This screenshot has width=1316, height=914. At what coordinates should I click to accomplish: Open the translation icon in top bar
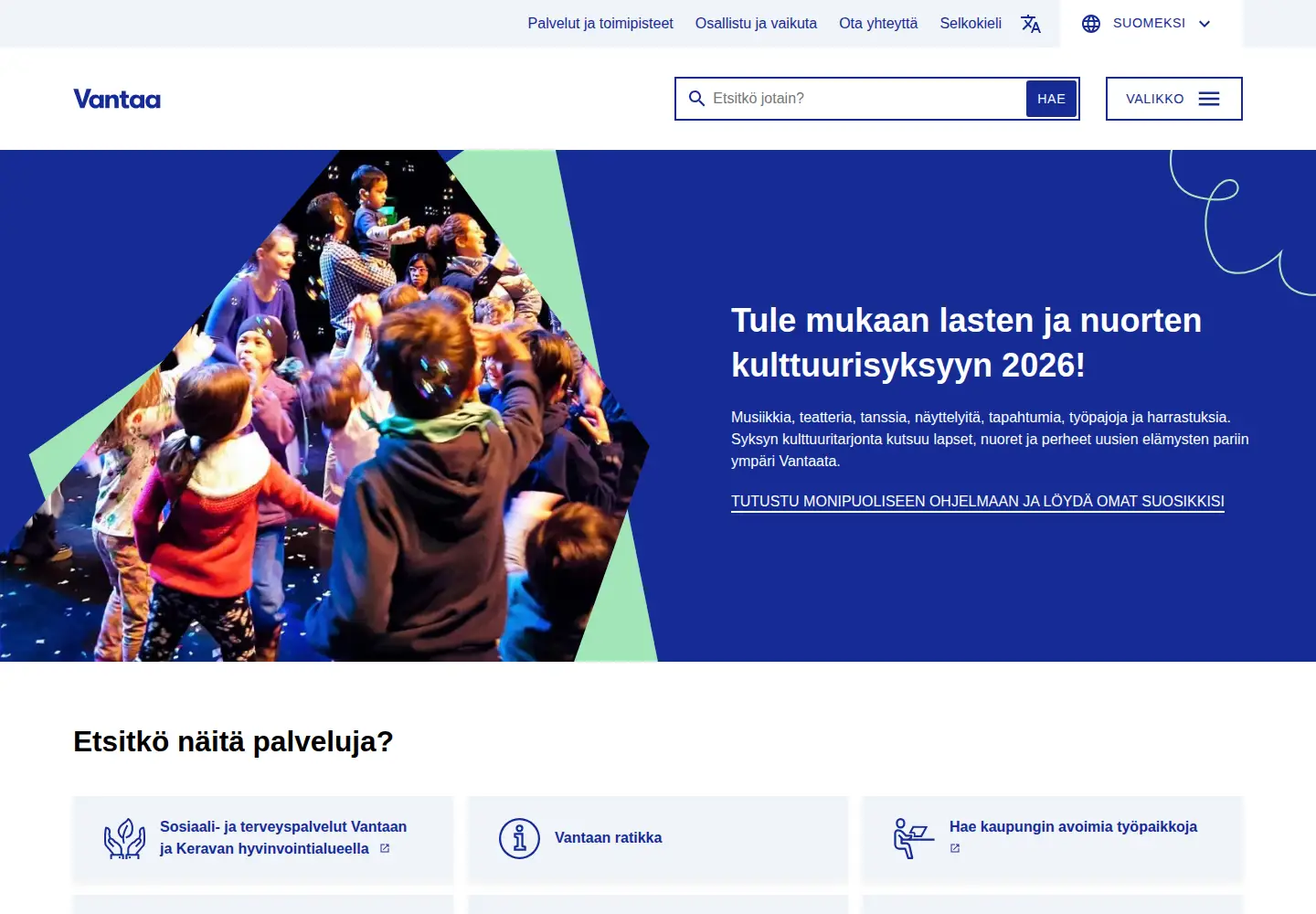click(1031, 24)
